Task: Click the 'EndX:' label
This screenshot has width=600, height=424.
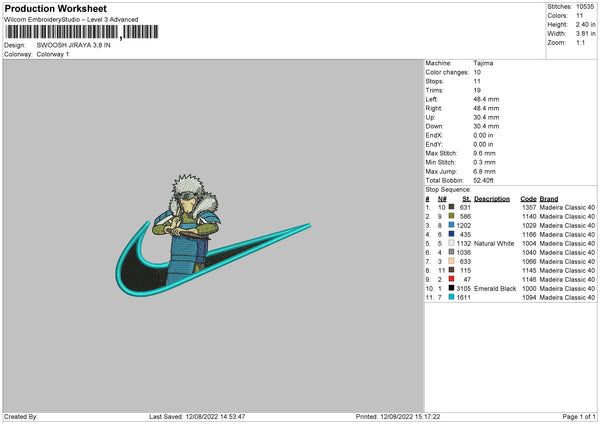Action: click(x=434, y=135)
